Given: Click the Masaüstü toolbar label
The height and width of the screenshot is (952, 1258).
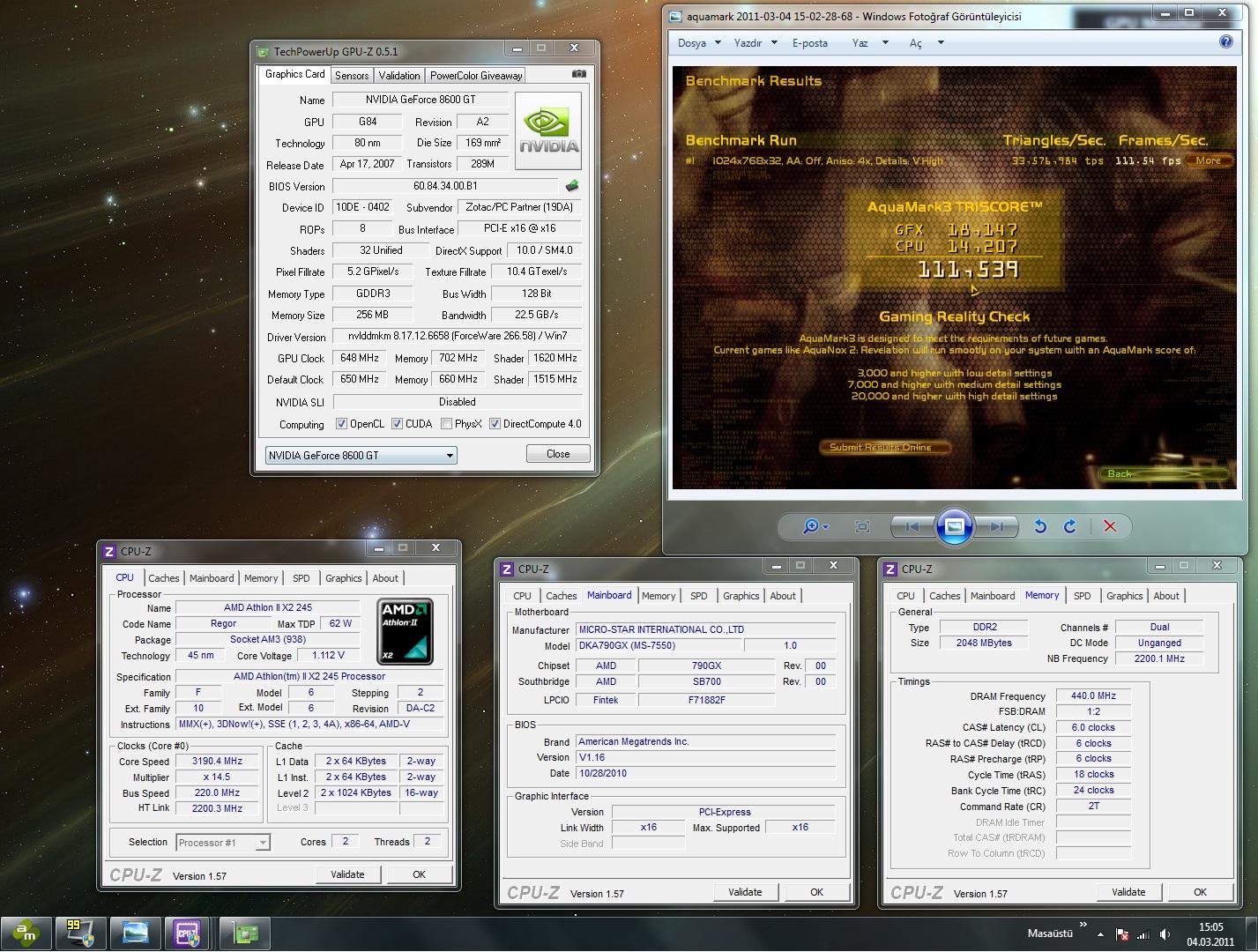Looking at the screenshot, I should coord(1050,933).
